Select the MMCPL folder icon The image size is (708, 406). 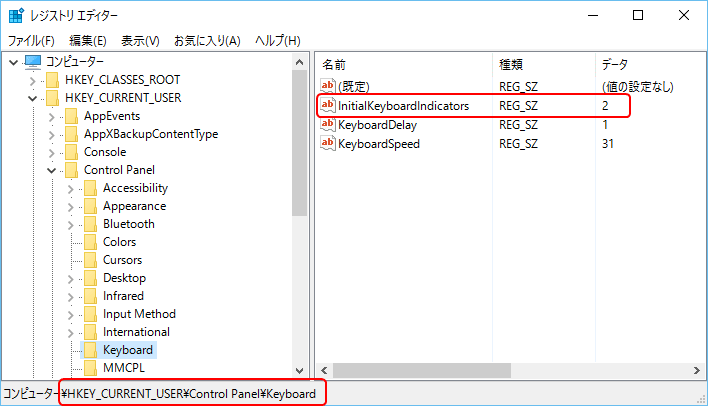90,368
